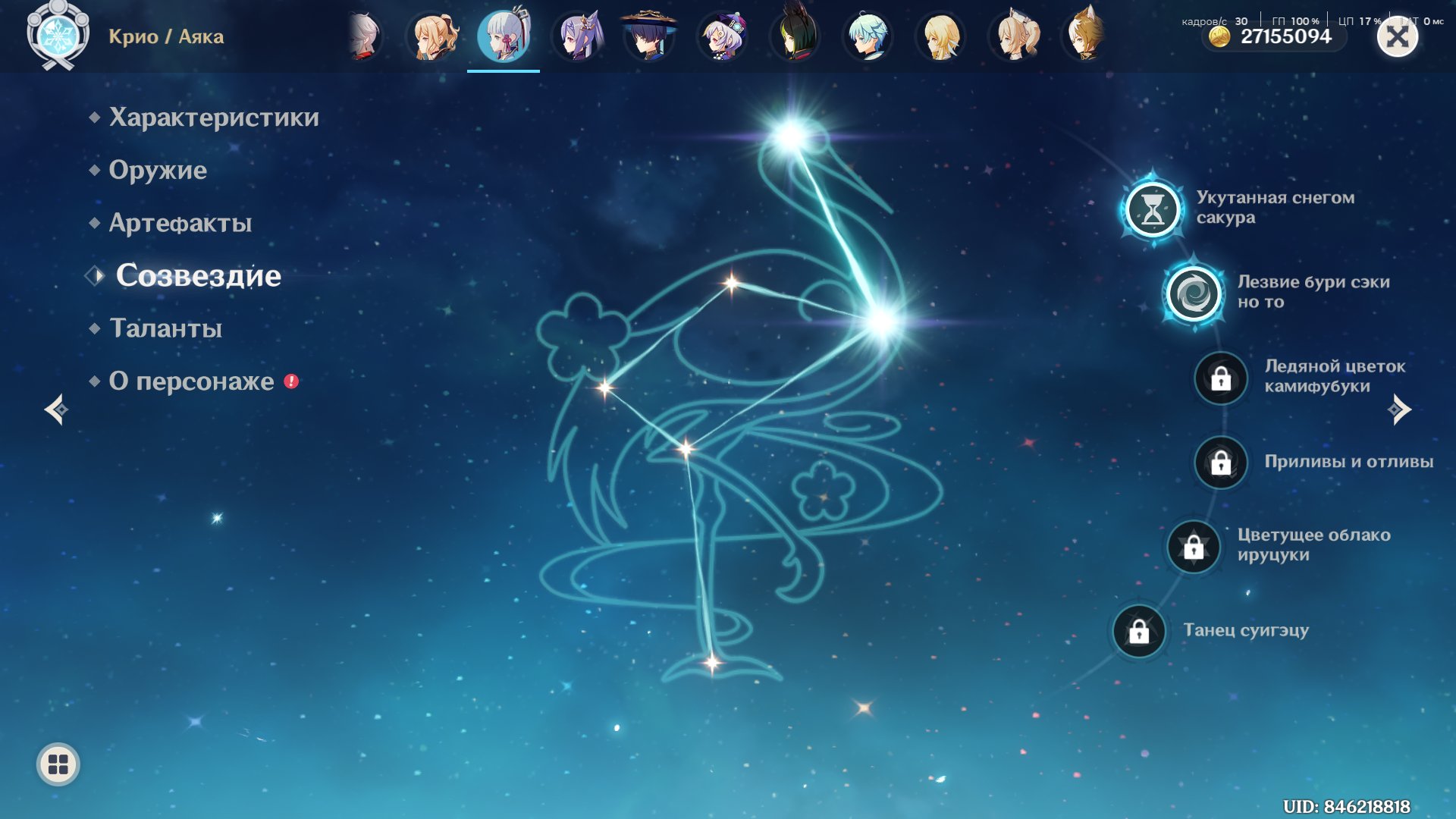This screenshot has height=819, width=1456.
Task: Open the second constellation swirl icon
Action: [1194, 293]
